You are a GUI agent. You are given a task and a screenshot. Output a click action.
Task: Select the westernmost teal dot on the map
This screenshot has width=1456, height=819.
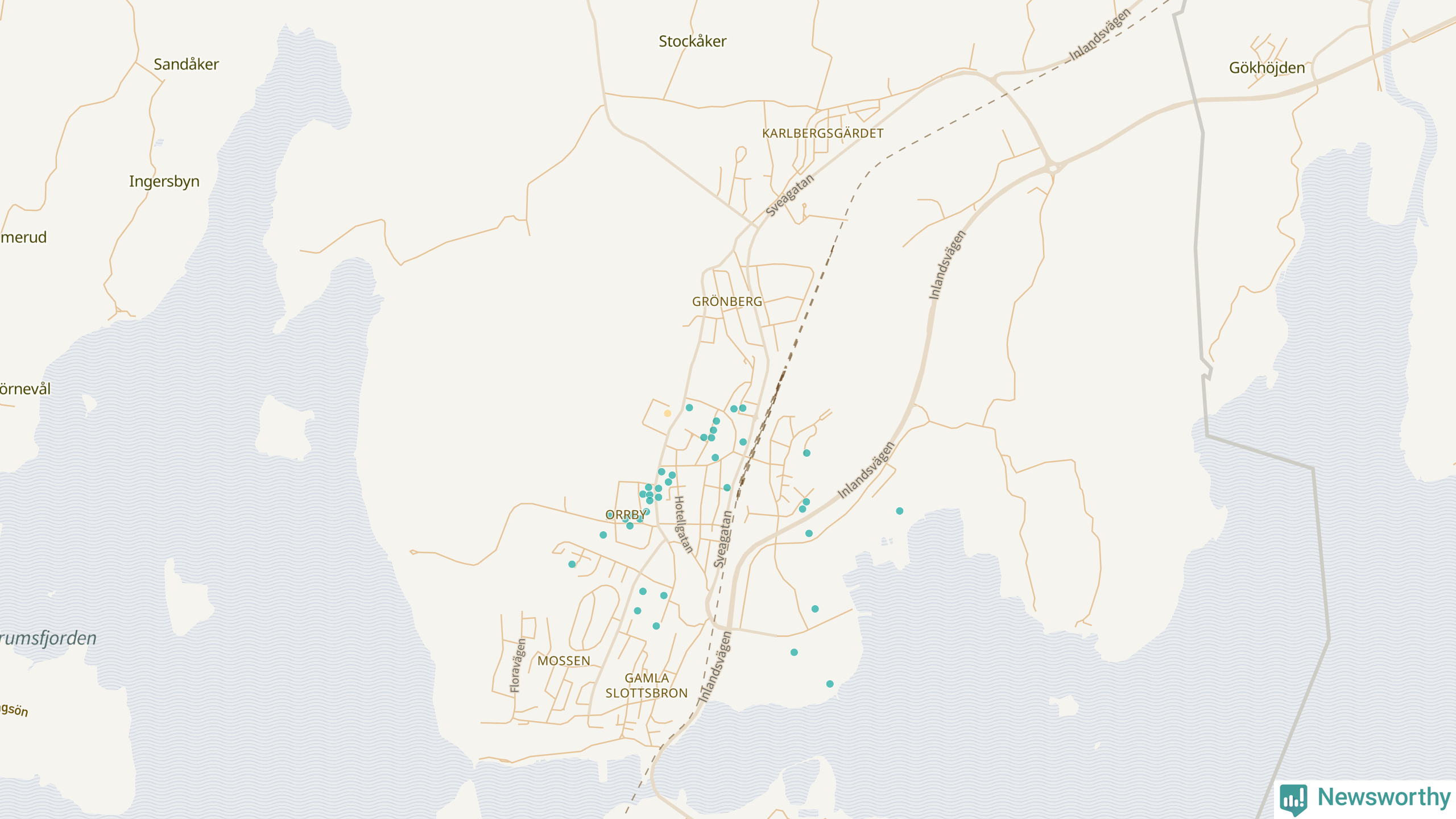point(572,564)
